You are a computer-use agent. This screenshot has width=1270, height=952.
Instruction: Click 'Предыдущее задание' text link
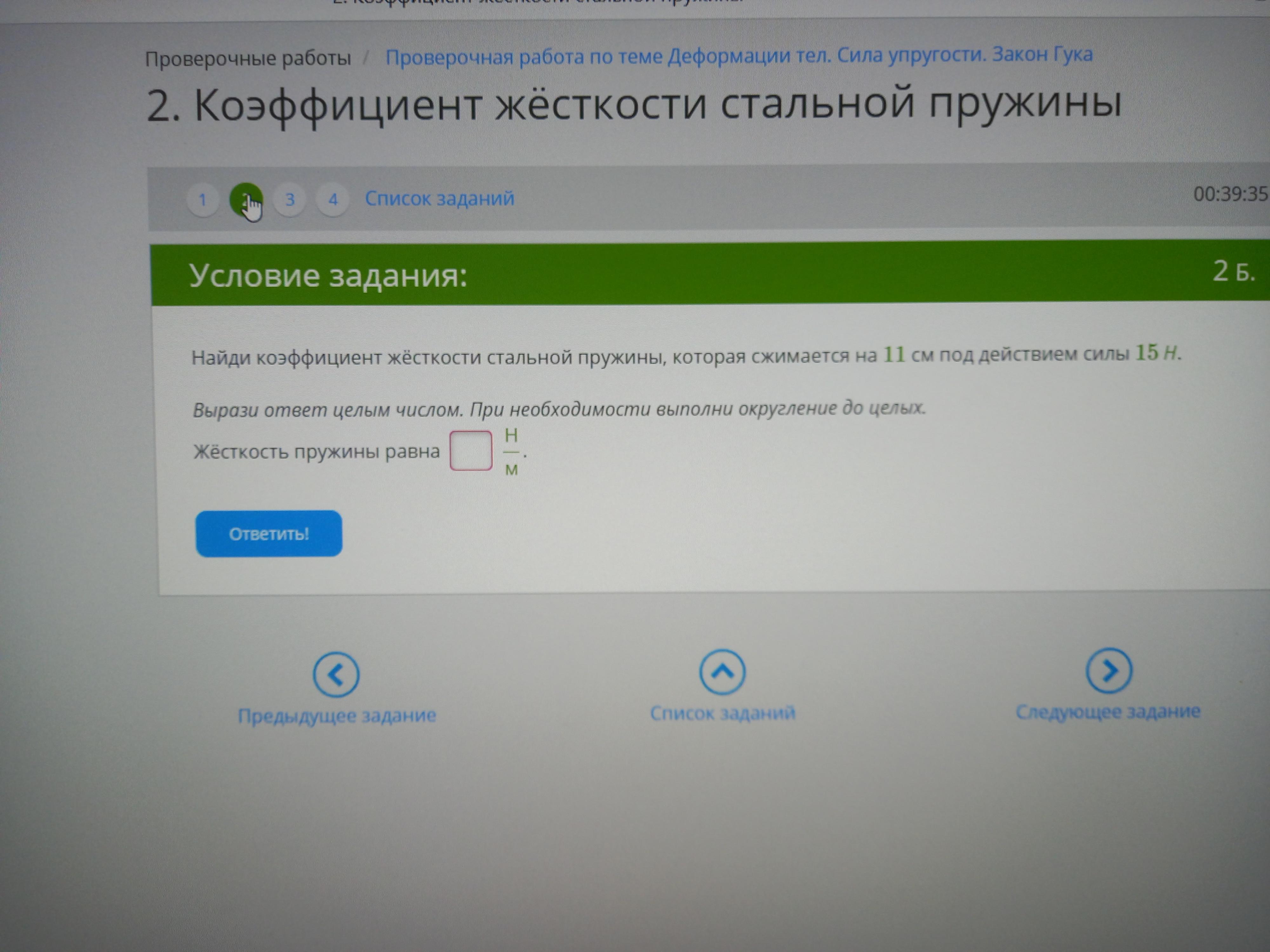pyautogui.click(x=337, y=716)
